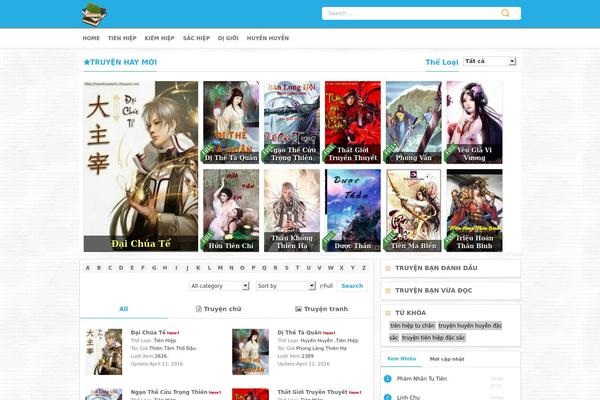Open the Hứa Tiên Chí cover
Image resolution: width=600 pixels, height=400 pixels.
point(231,211)
